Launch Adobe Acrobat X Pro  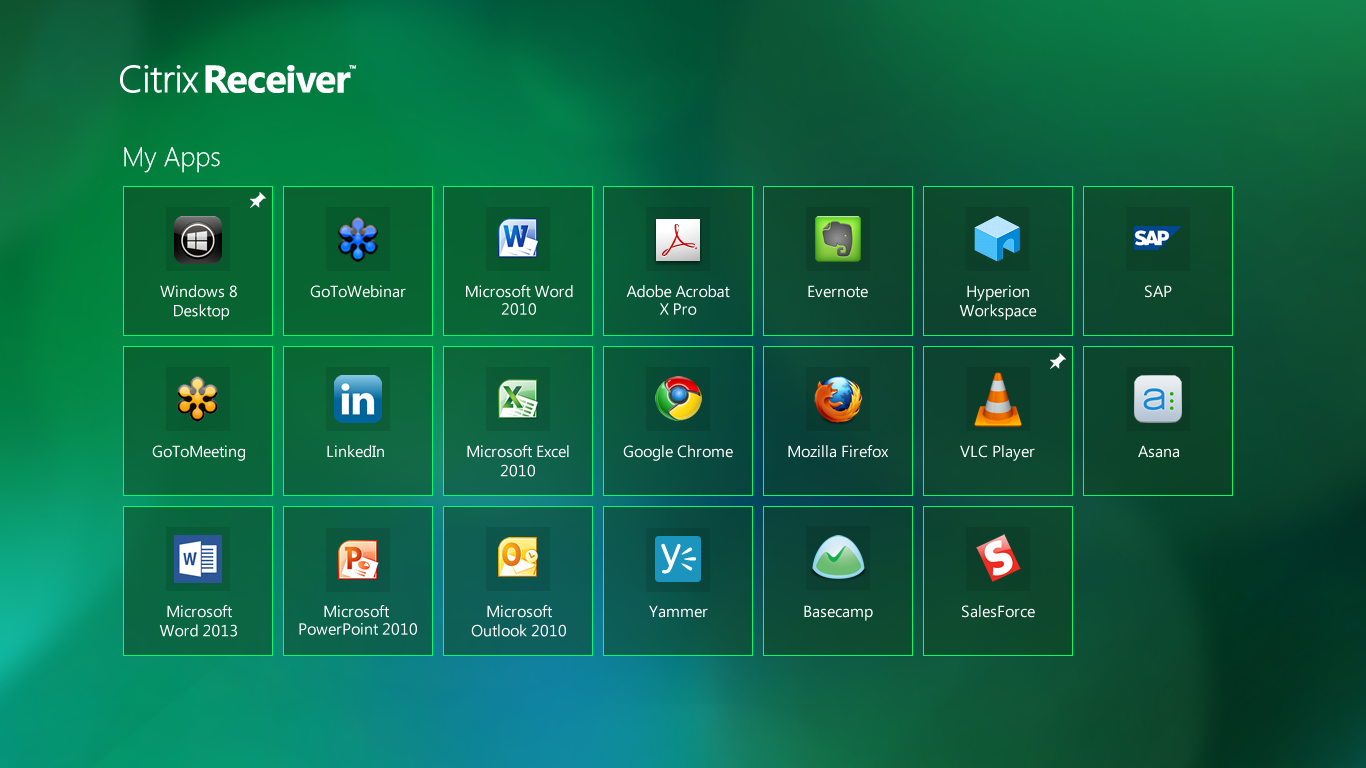point(678,260)
